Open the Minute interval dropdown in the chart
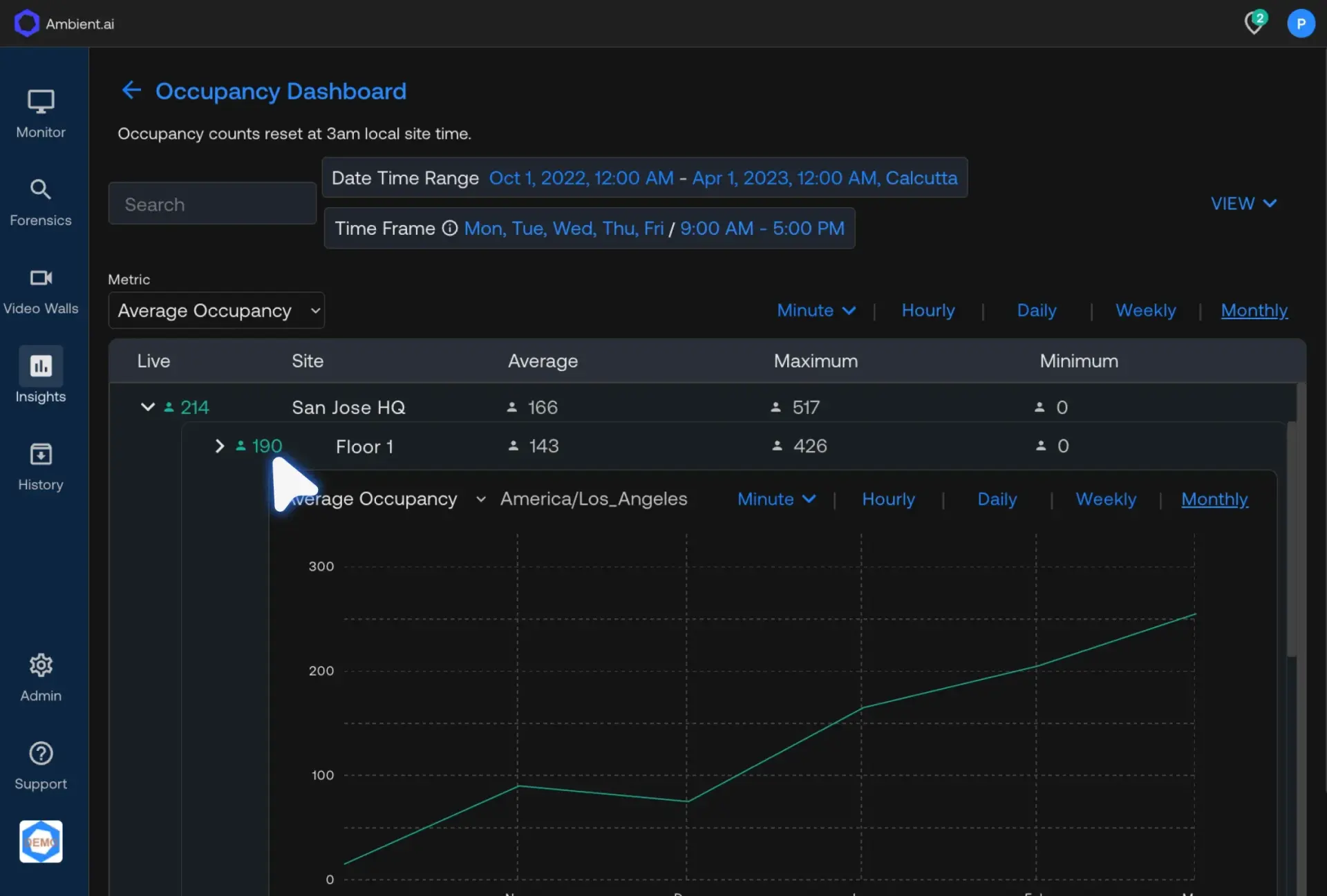Viewport: 1327px width, 896px height. (x=775, y=499)
